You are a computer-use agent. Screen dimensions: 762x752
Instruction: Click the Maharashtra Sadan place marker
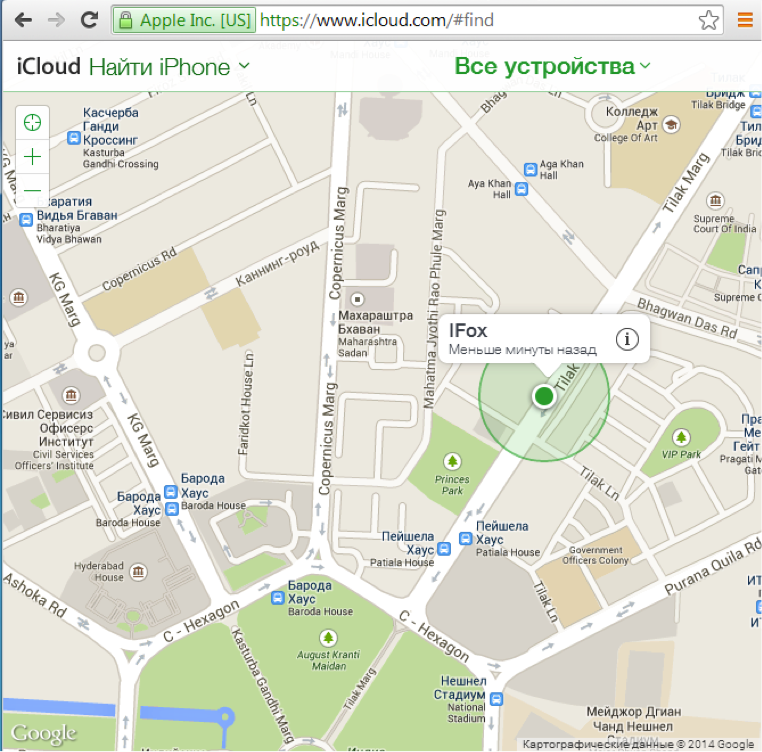pos(357,299)
